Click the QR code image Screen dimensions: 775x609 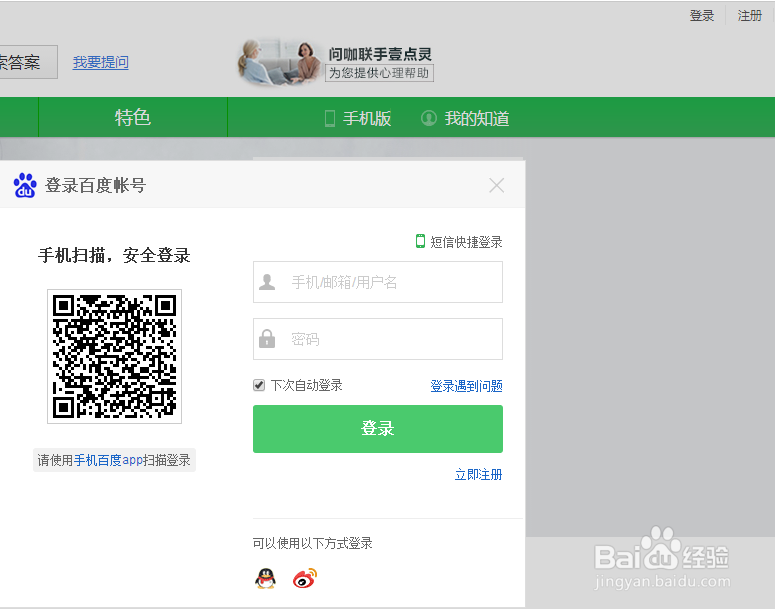pyautogui.click(x=114, y=356)
